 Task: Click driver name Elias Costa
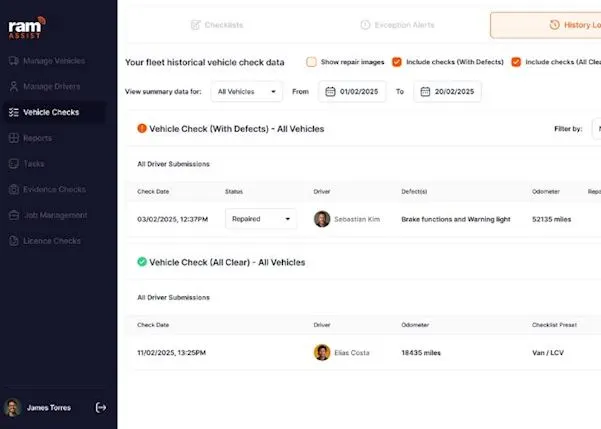coord(351,353)
